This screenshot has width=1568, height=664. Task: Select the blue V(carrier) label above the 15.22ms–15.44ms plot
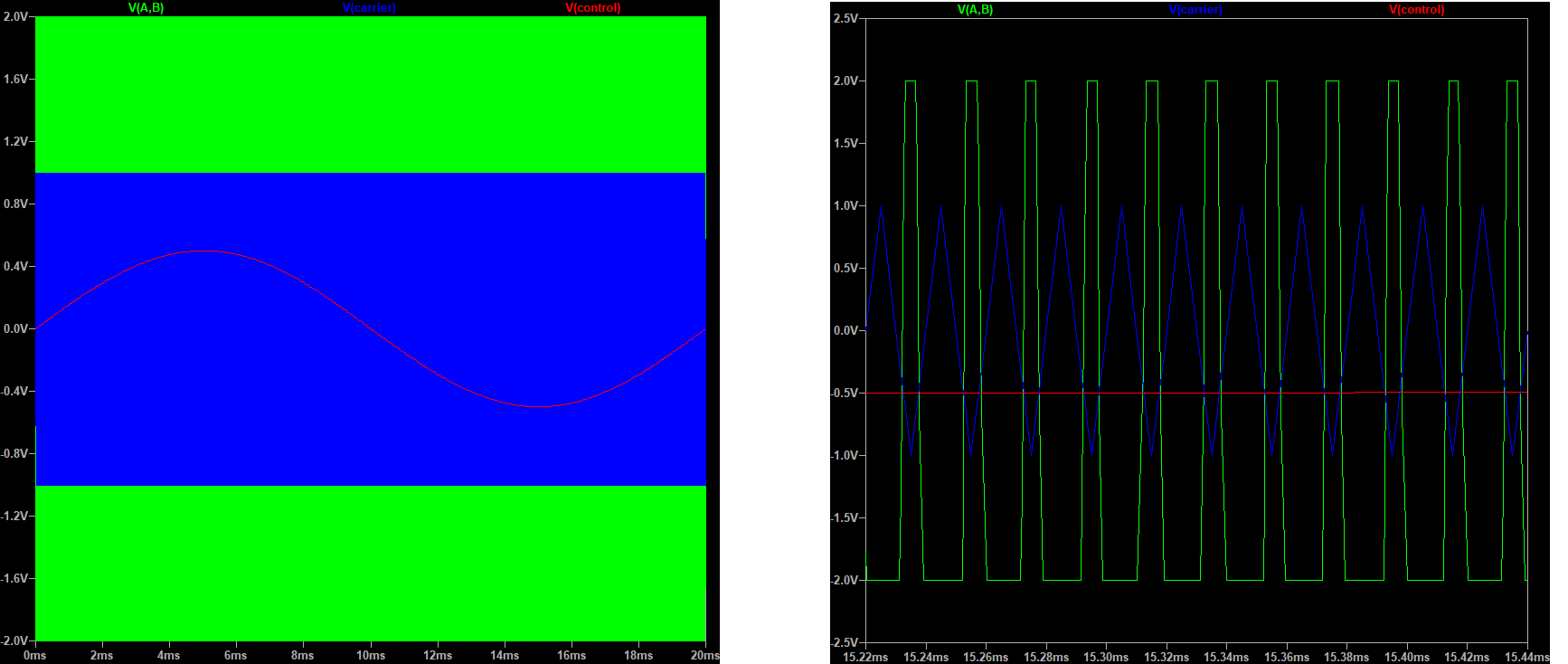(1195, 10)
